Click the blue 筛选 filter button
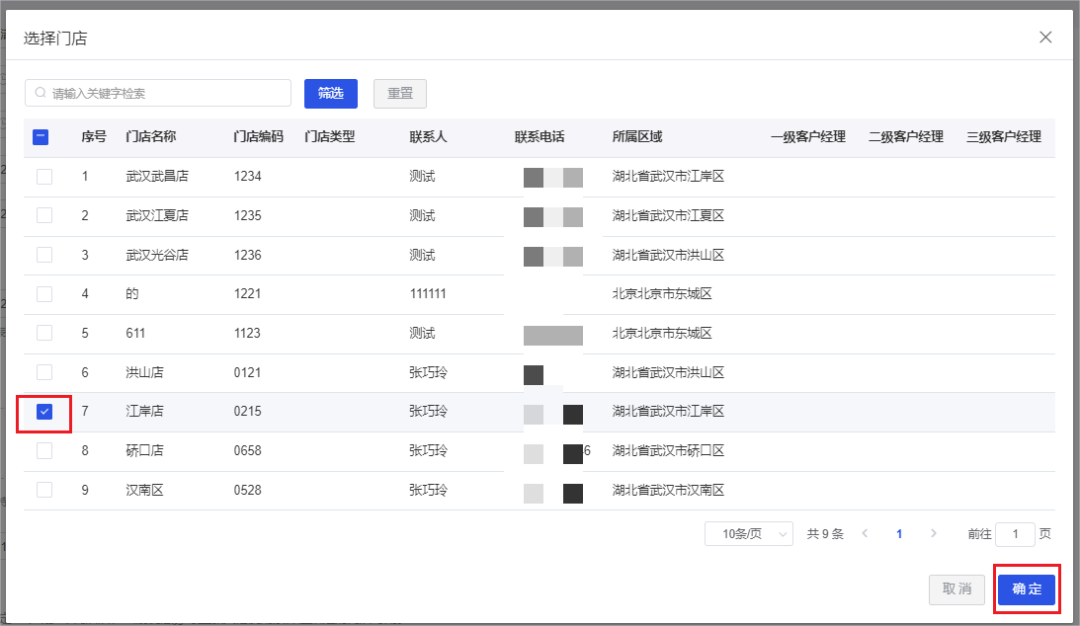 (x=331, y=92)
